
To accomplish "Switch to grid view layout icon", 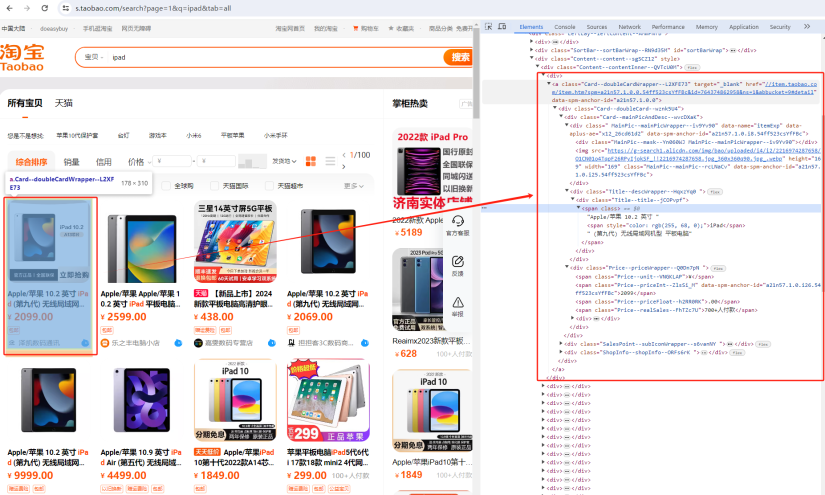I will coord(311,161).
